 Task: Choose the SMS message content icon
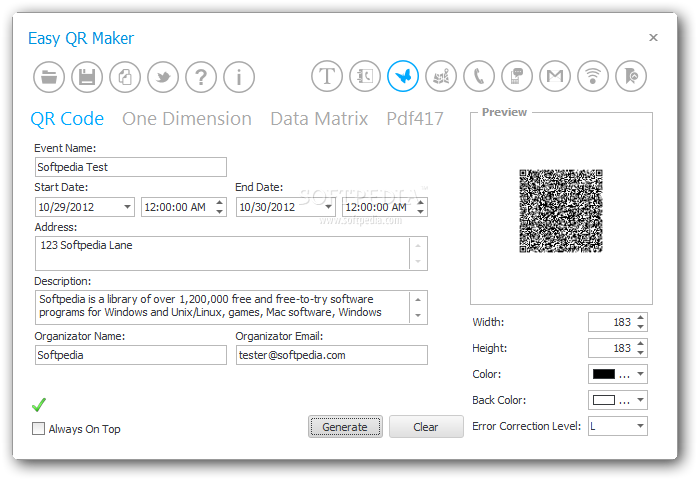tap(517, 76)
